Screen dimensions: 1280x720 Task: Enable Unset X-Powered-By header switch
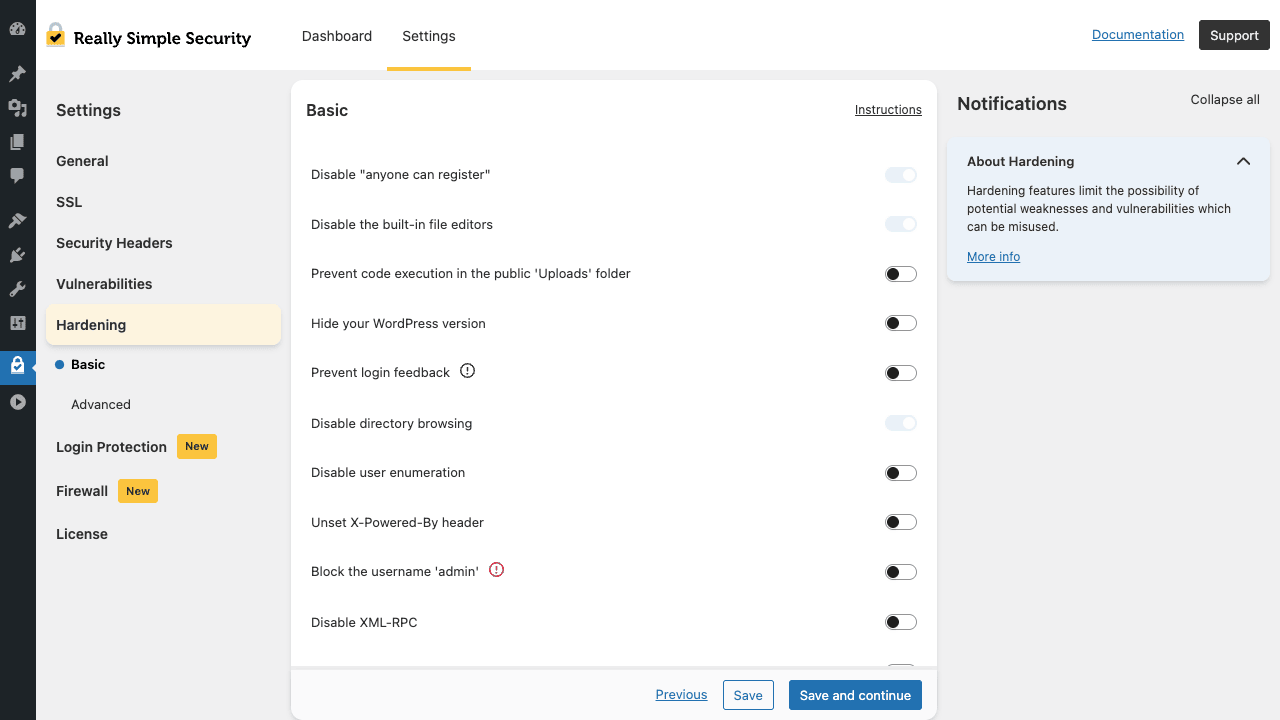click(901, 522)
